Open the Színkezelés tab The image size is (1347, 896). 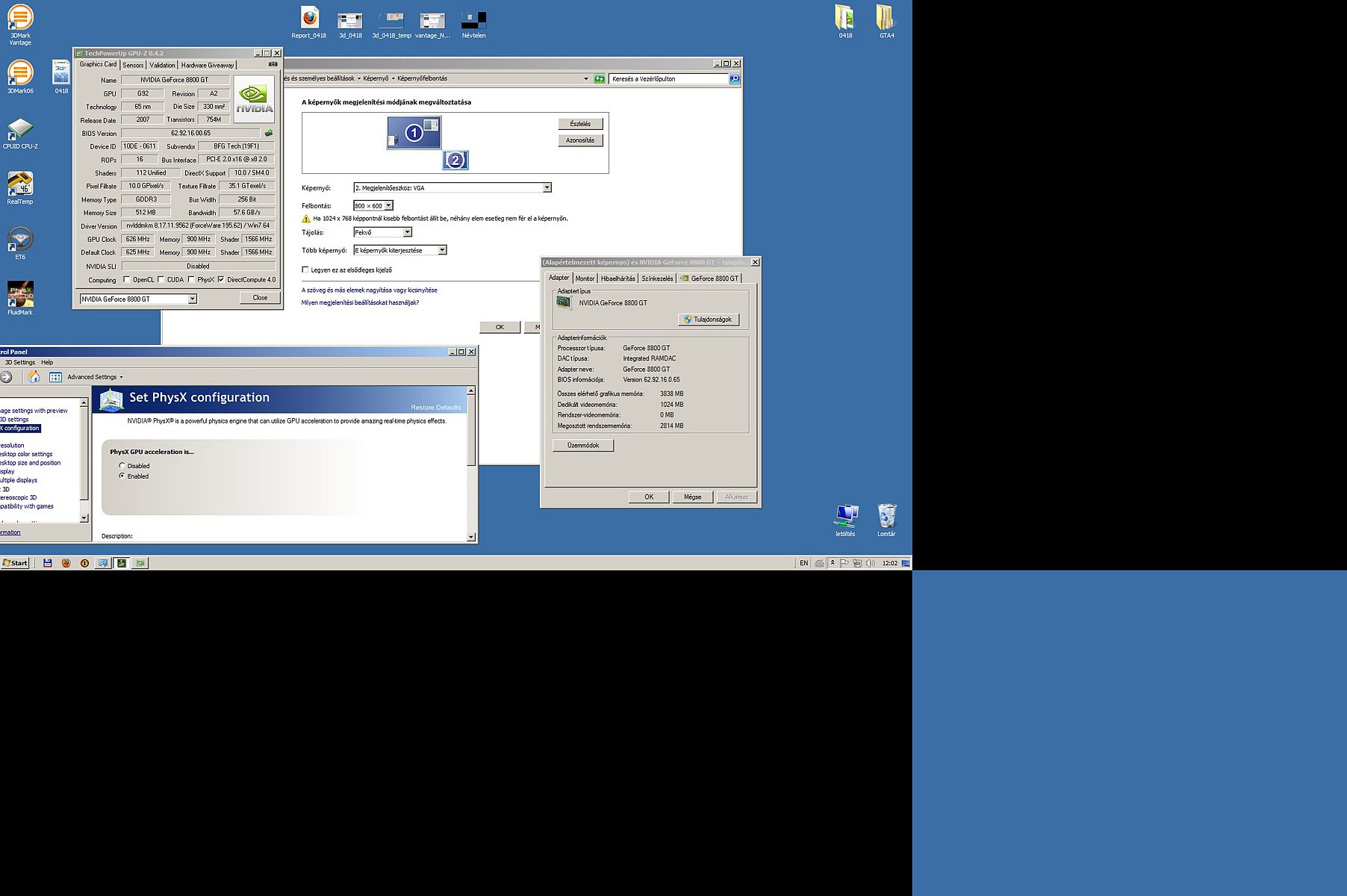pos(657,279)
